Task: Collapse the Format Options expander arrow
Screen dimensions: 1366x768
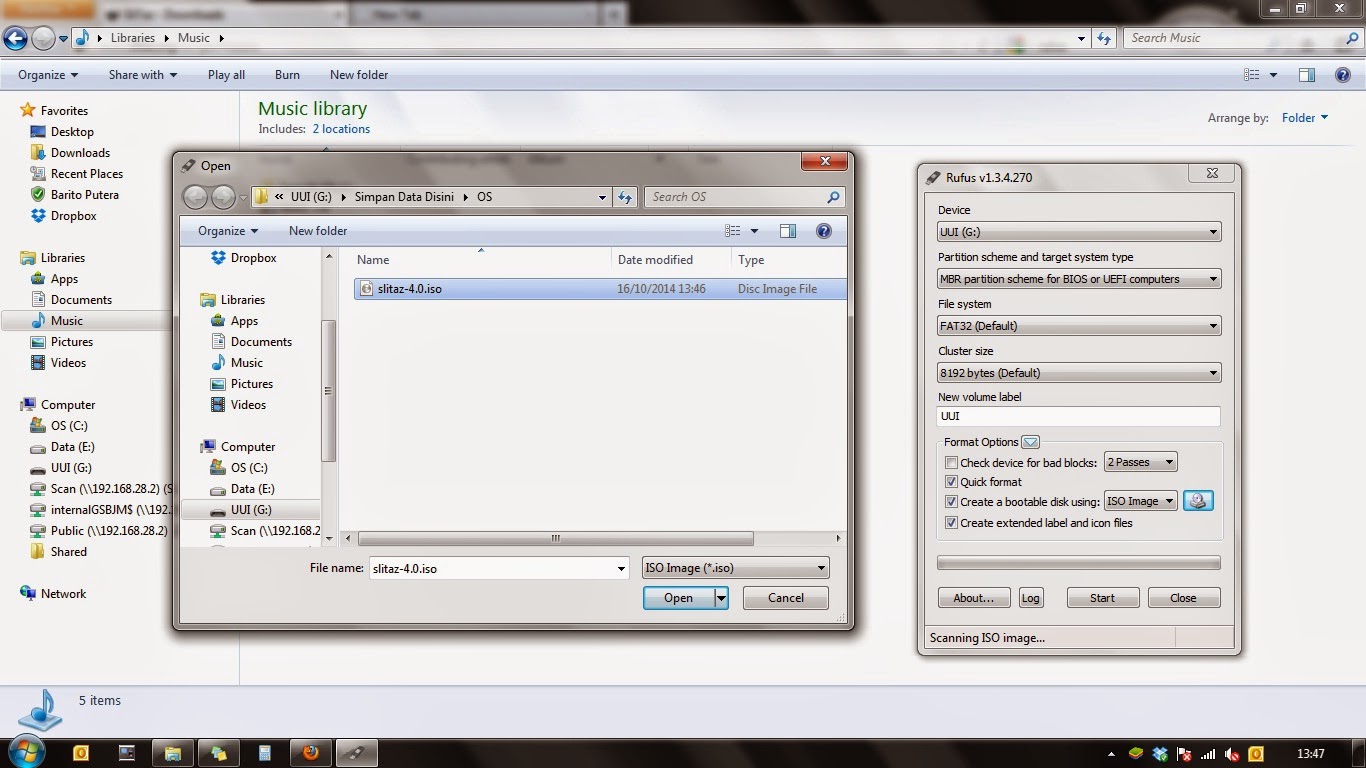Action: point(1031,442)
